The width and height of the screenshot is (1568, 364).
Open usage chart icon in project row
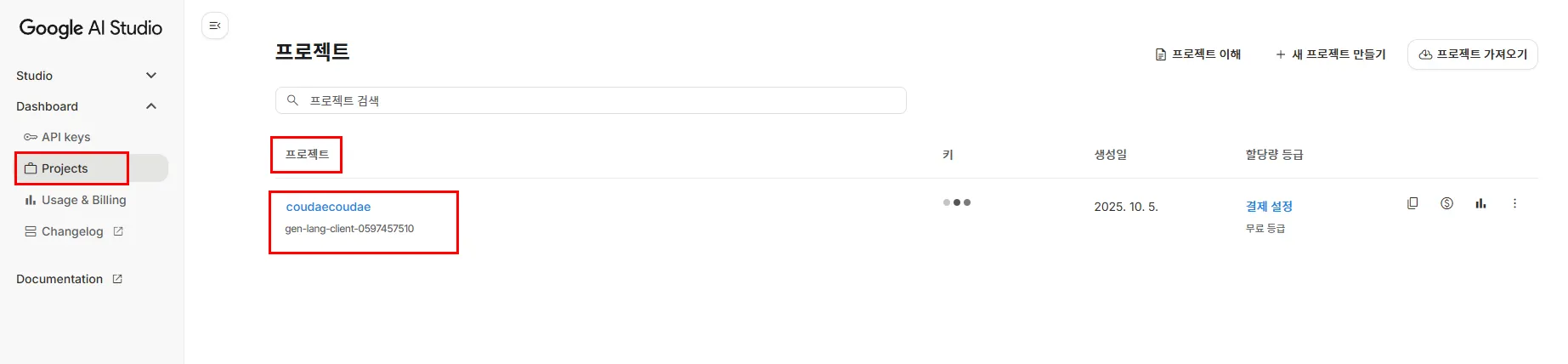(x=1480, y=203)
